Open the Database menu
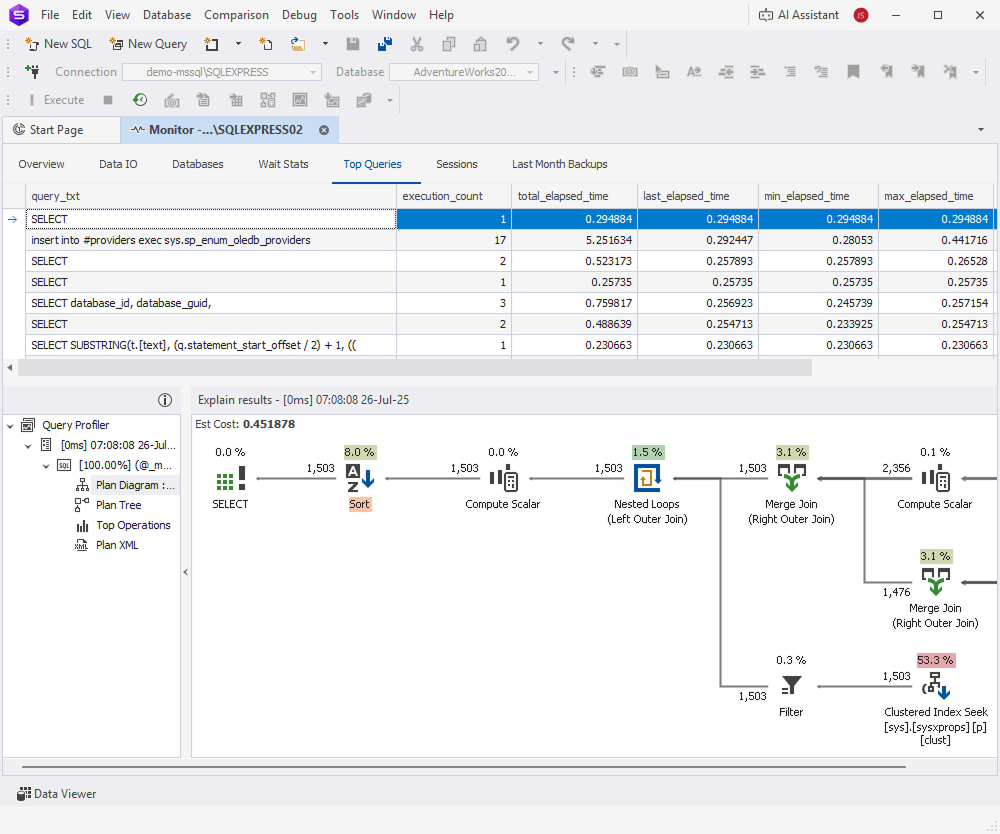Viewport: 1000px width, 834px height. 166,14
